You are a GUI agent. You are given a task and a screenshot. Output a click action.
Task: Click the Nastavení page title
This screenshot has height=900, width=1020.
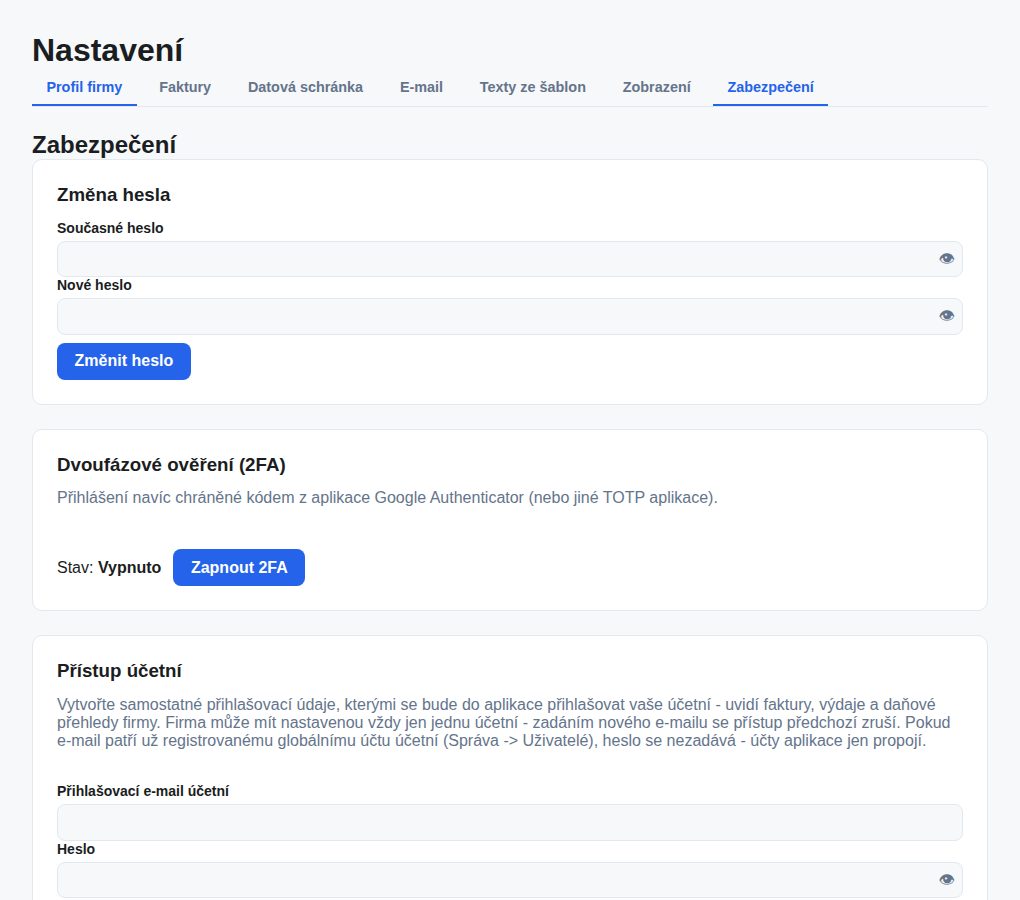108,50
